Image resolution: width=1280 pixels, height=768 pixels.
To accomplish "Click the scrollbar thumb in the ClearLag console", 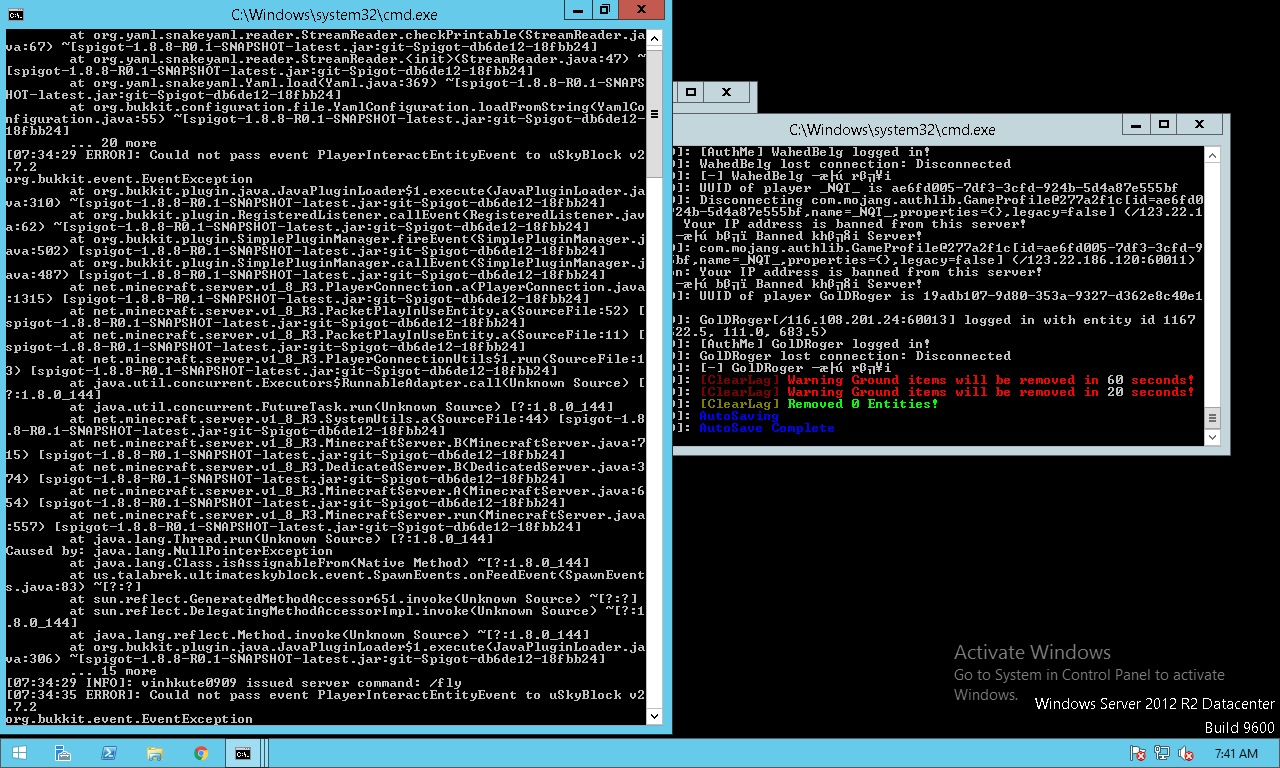I will pyautogui.click(x=1212, y=418).
